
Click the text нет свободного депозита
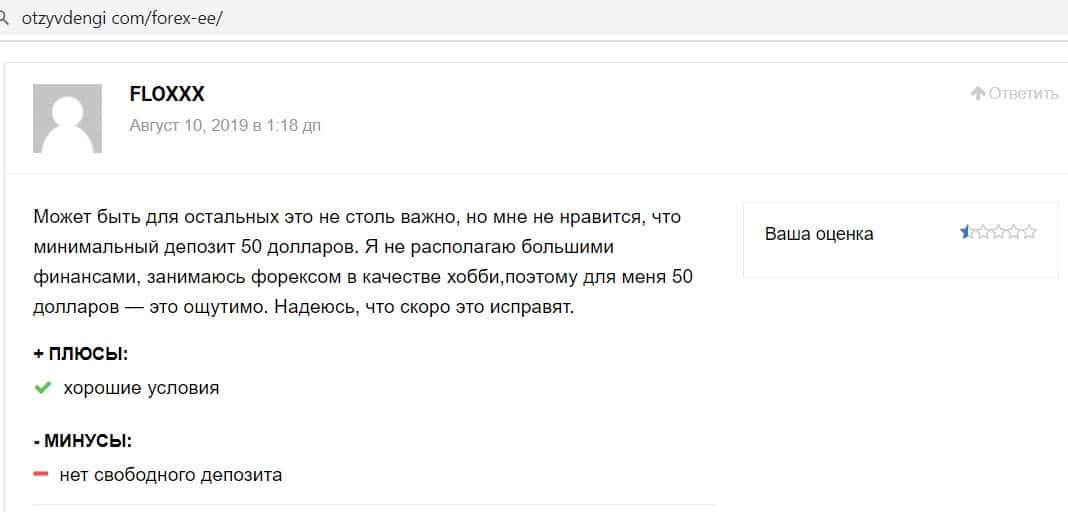170,475
